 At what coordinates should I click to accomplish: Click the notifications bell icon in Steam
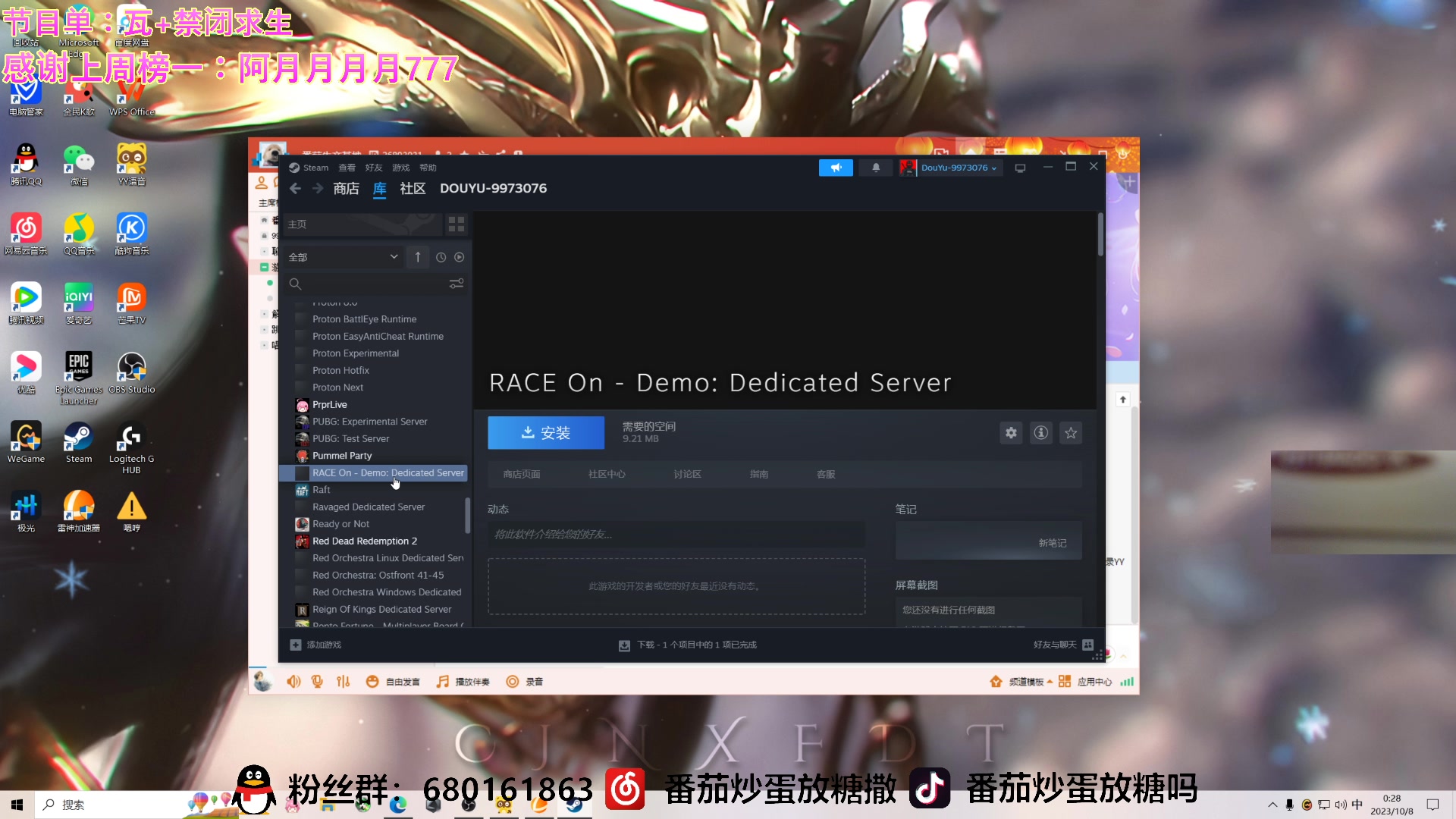pyautogui.click(x=876, y=167)
